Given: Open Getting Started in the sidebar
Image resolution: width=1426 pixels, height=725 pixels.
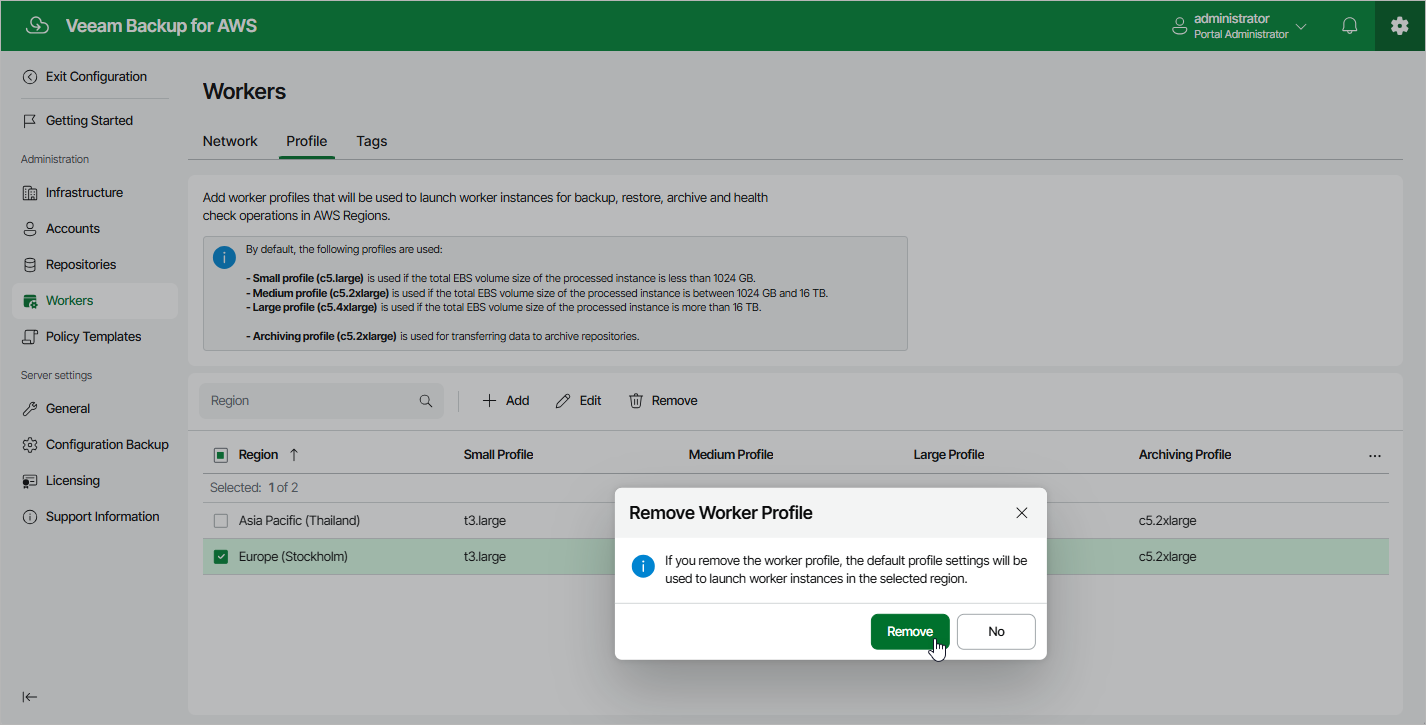Looking at the screenshot, I should pos(89,121).
